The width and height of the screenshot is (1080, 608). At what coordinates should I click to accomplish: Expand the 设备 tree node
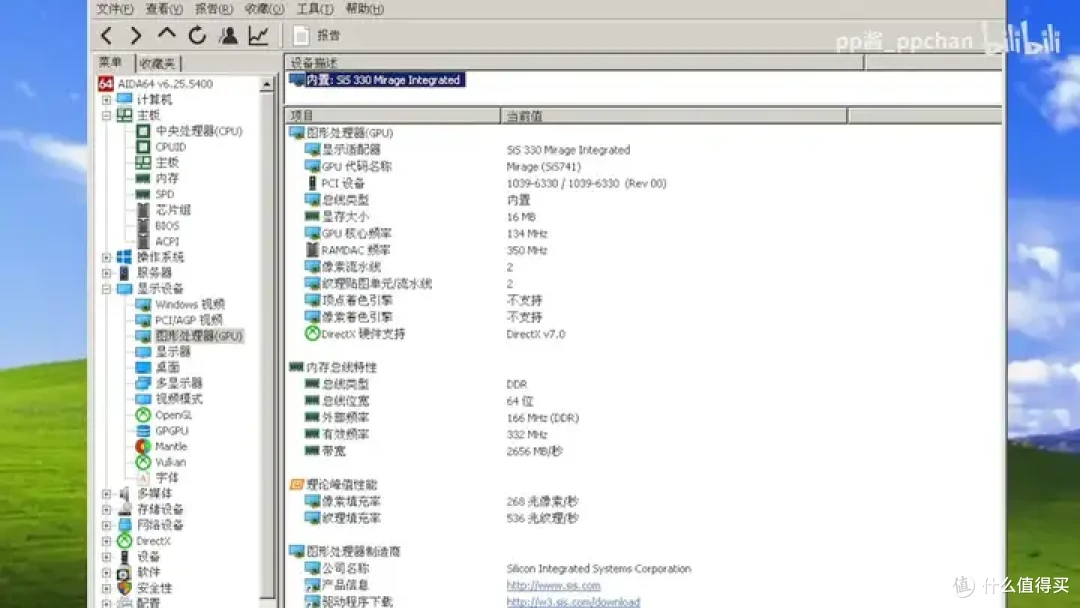tap(107, 557)
